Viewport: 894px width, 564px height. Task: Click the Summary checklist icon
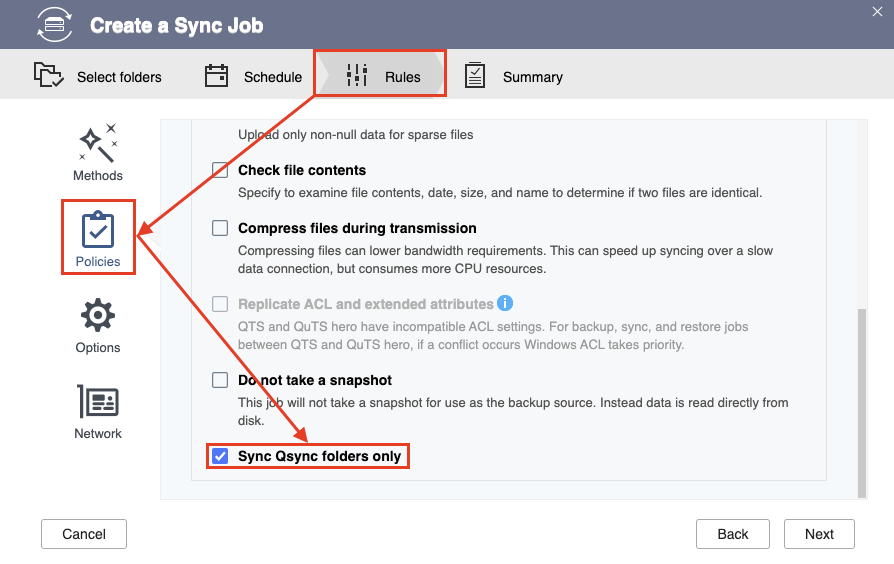pyautogui.click(x=474, y=75)
